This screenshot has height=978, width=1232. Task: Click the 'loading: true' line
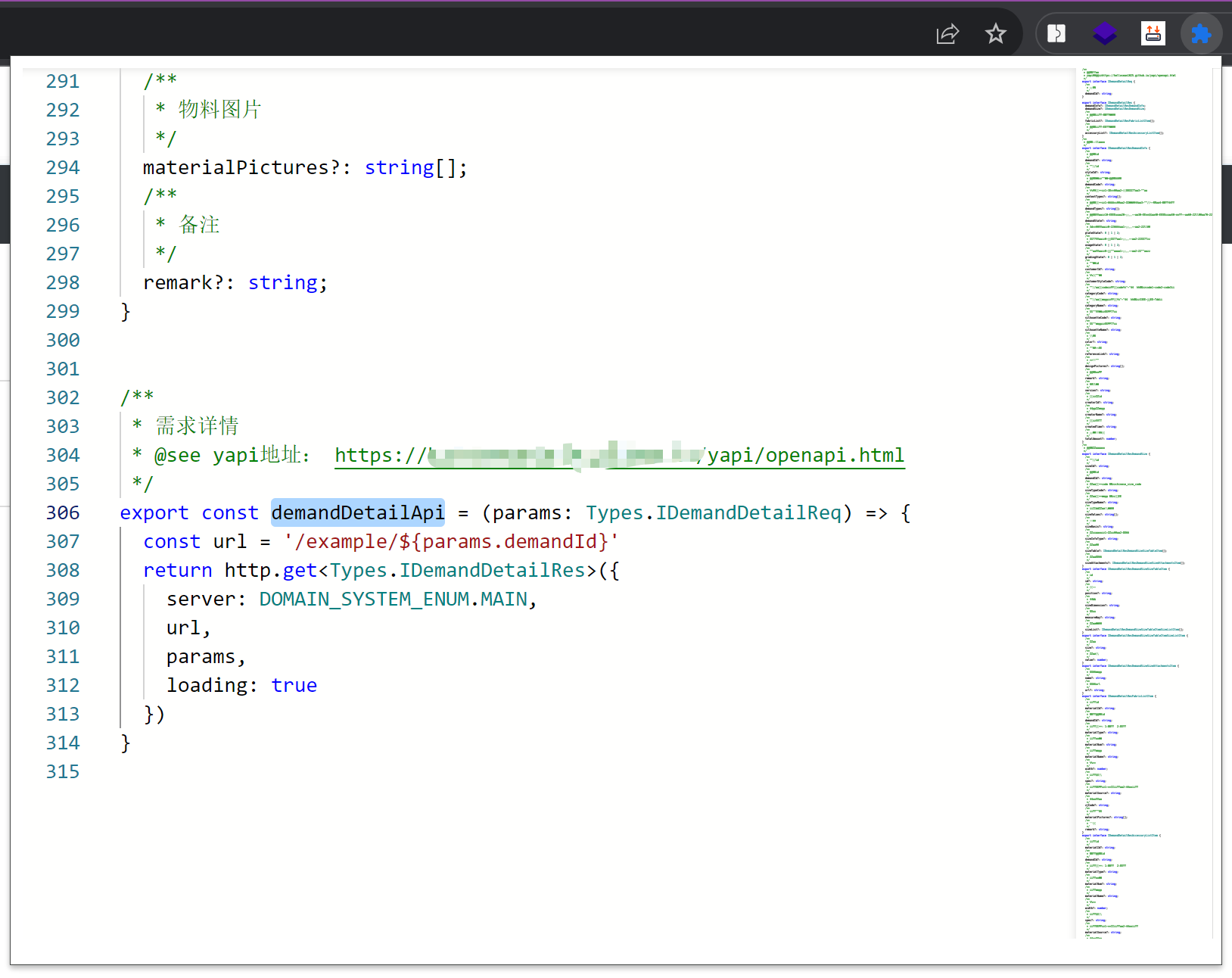[x=241, y=685]
